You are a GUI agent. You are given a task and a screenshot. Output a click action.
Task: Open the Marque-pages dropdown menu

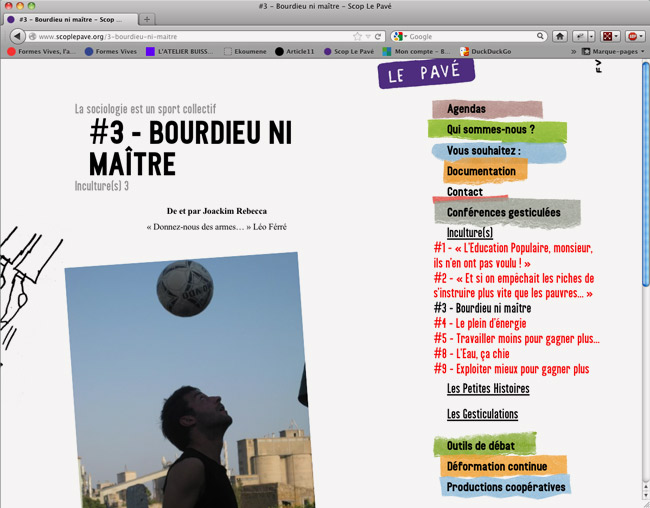(613, 51)
